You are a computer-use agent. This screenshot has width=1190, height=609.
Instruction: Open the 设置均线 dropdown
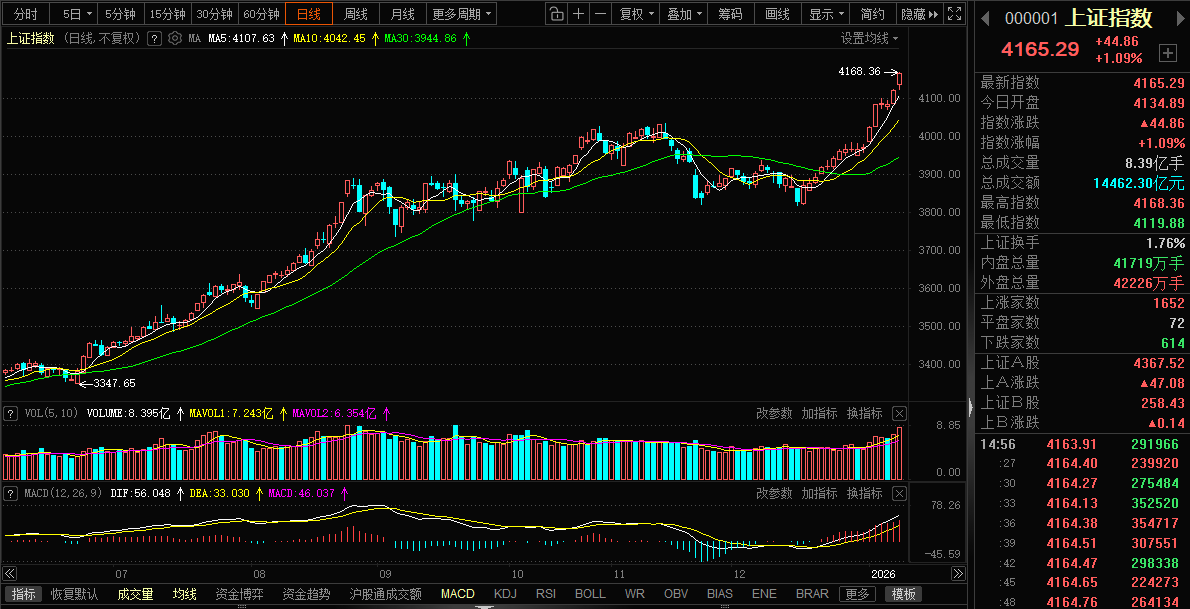pos(868,38)
